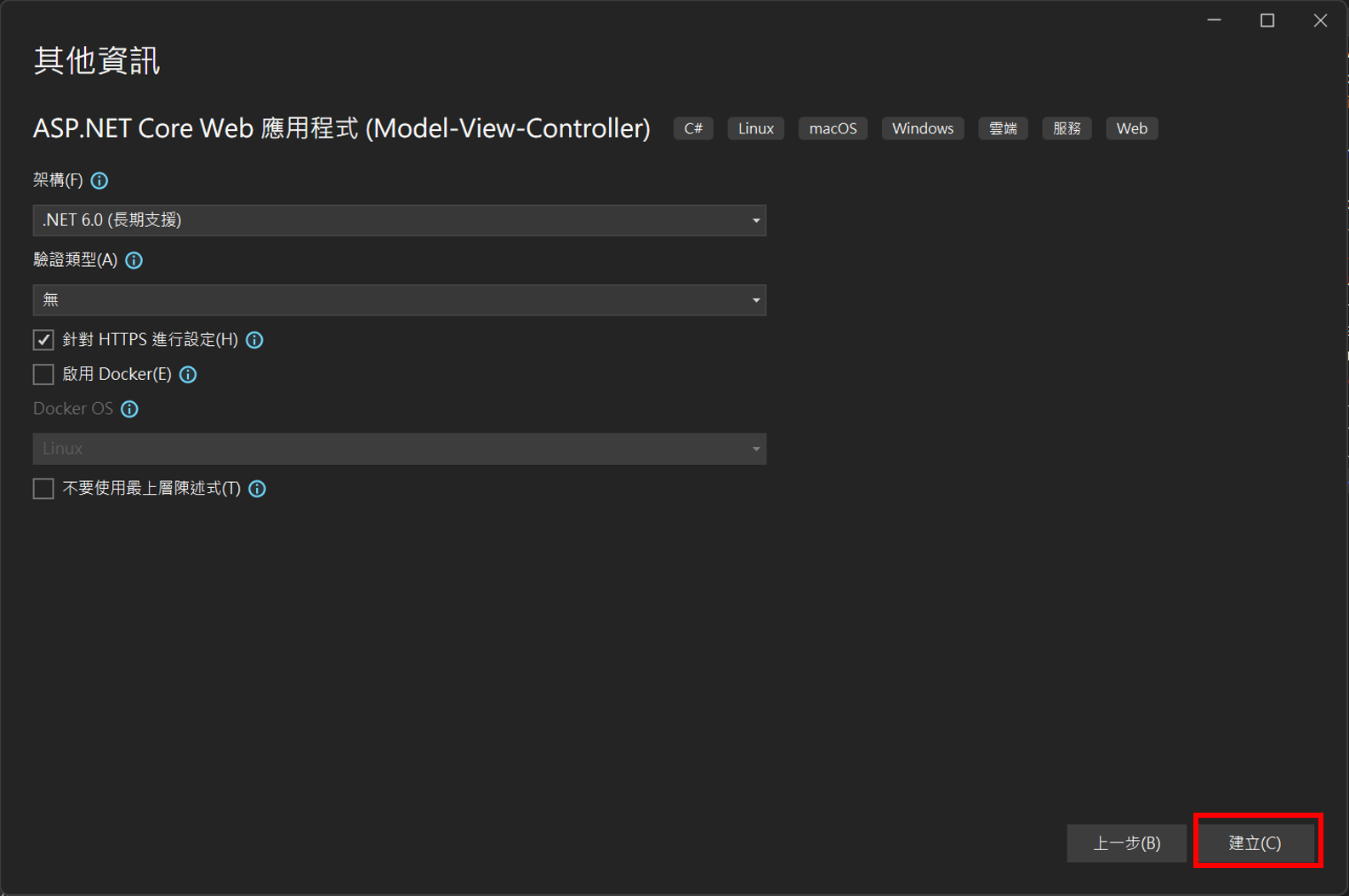Click info icon for 不要使用最上層陳述式
The width and height of the screenshot is (1349, 896).
pos(257,489)
